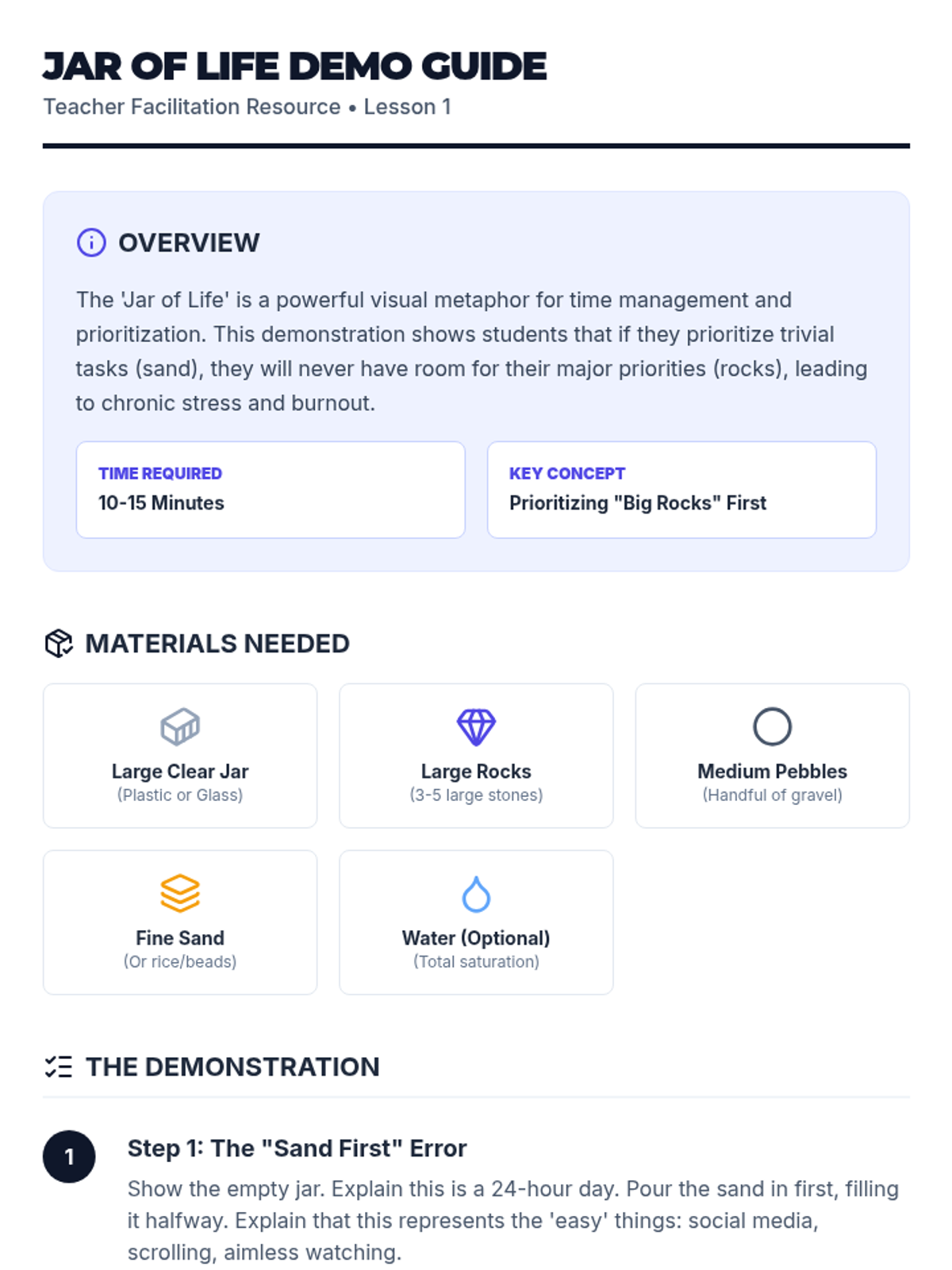Viewport: 952px width, 1270px height.
Task: Select the Key Concept card
Action: (x=681, y=490)
